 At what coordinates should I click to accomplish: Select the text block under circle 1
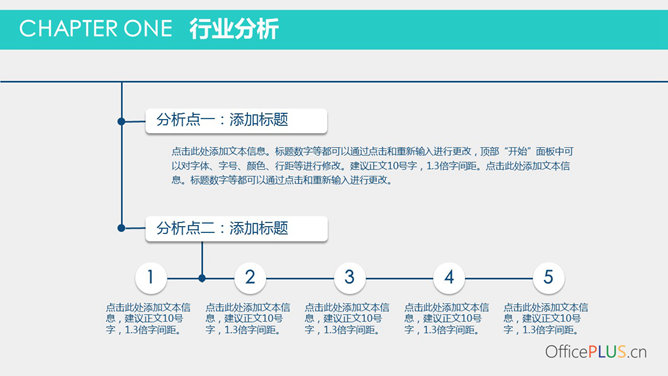pyautogui.click(x=148, y=319)
